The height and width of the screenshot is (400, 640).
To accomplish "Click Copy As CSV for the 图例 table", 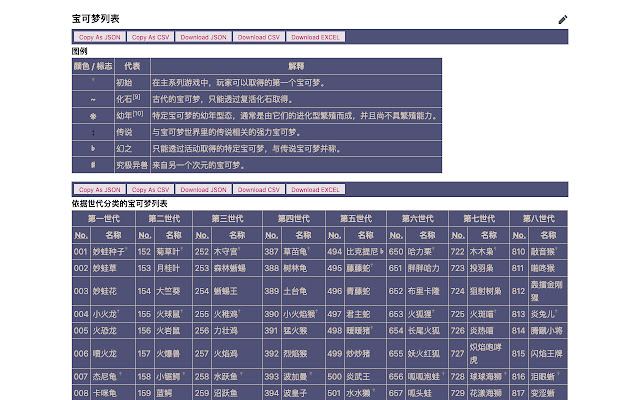I will point(150,37).
